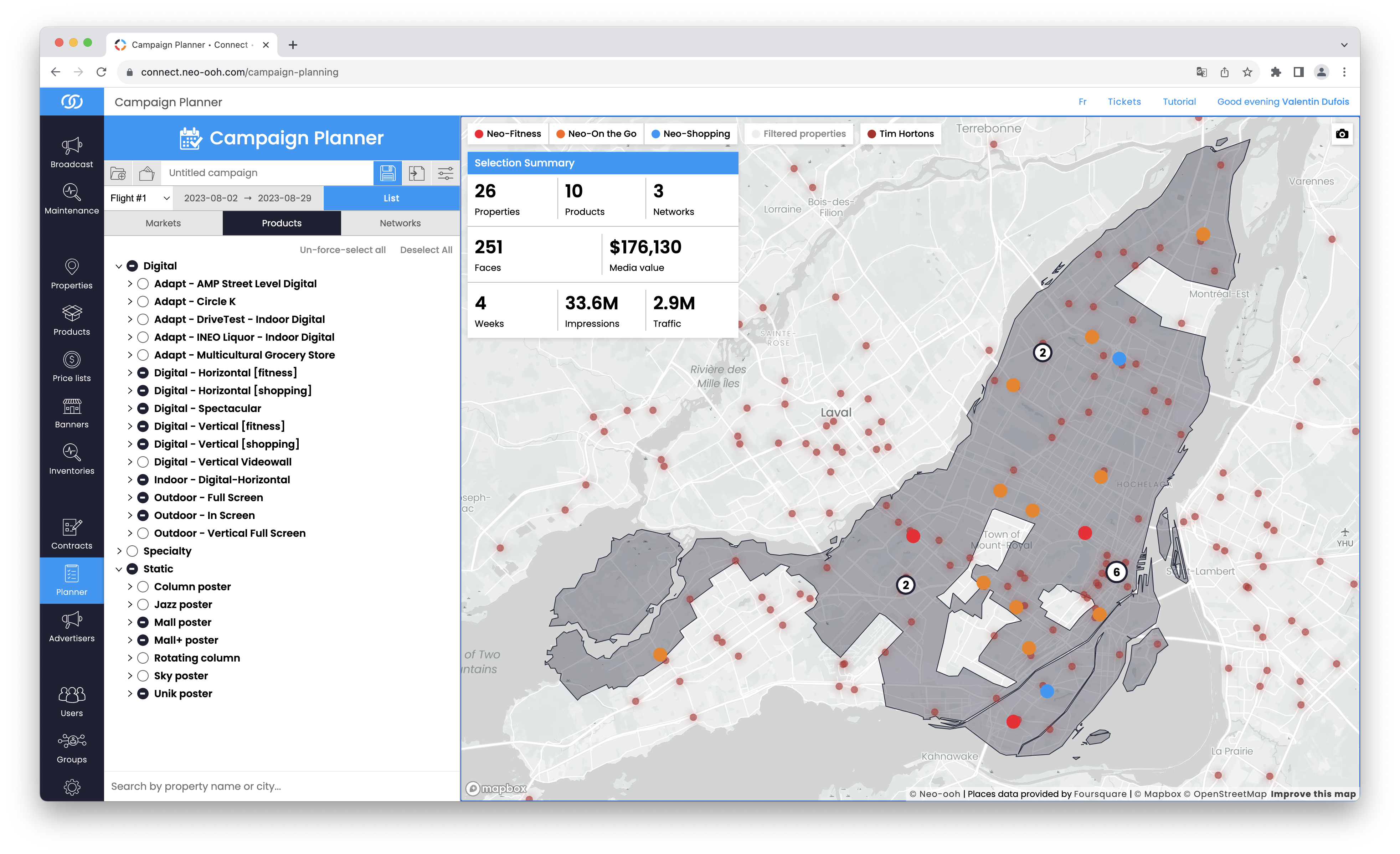Enable the Specialty product category
Screen dimensions: 1400x854
pyautogui.click(x=132, y=551)
